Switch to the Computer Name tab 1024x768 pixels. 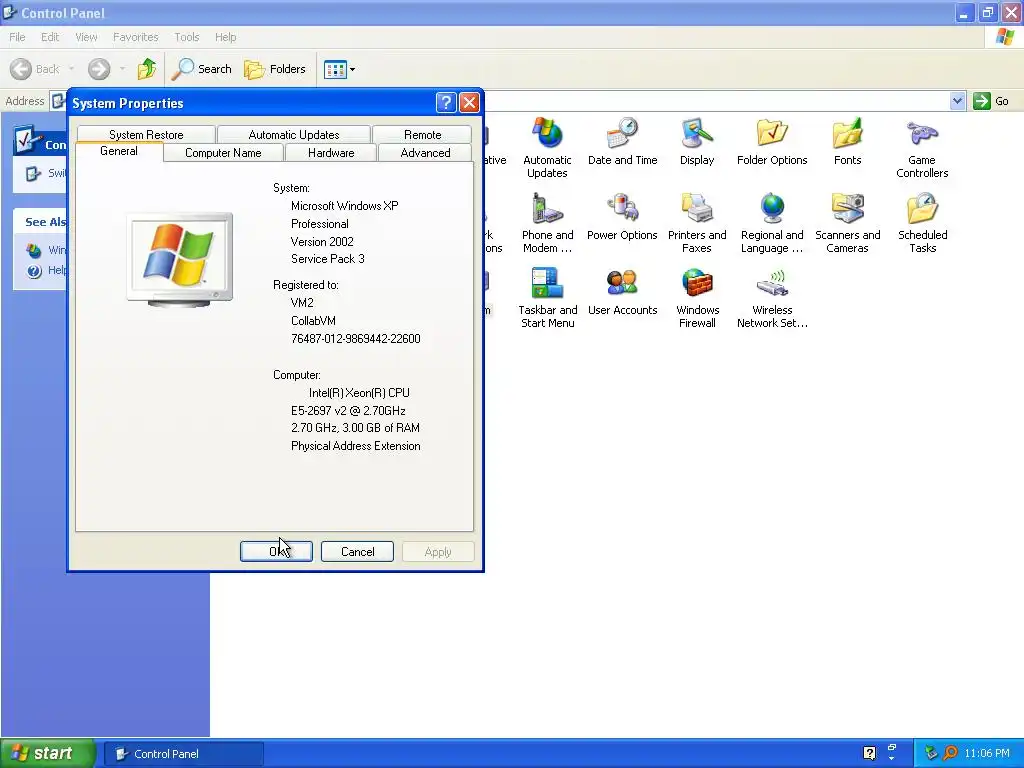(223, 153)
